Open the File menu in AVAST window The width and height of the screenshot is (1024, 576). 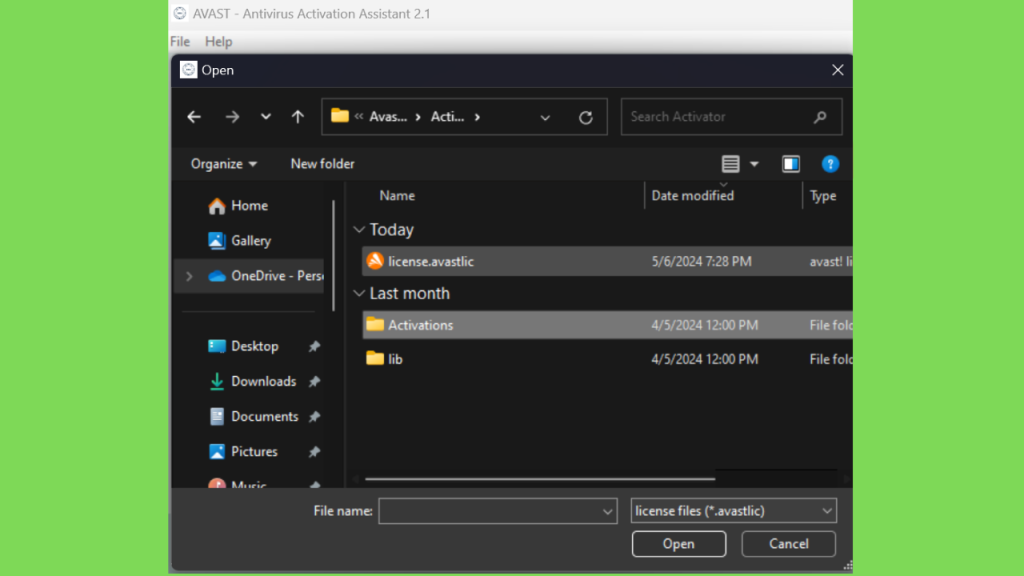point(180,41)
